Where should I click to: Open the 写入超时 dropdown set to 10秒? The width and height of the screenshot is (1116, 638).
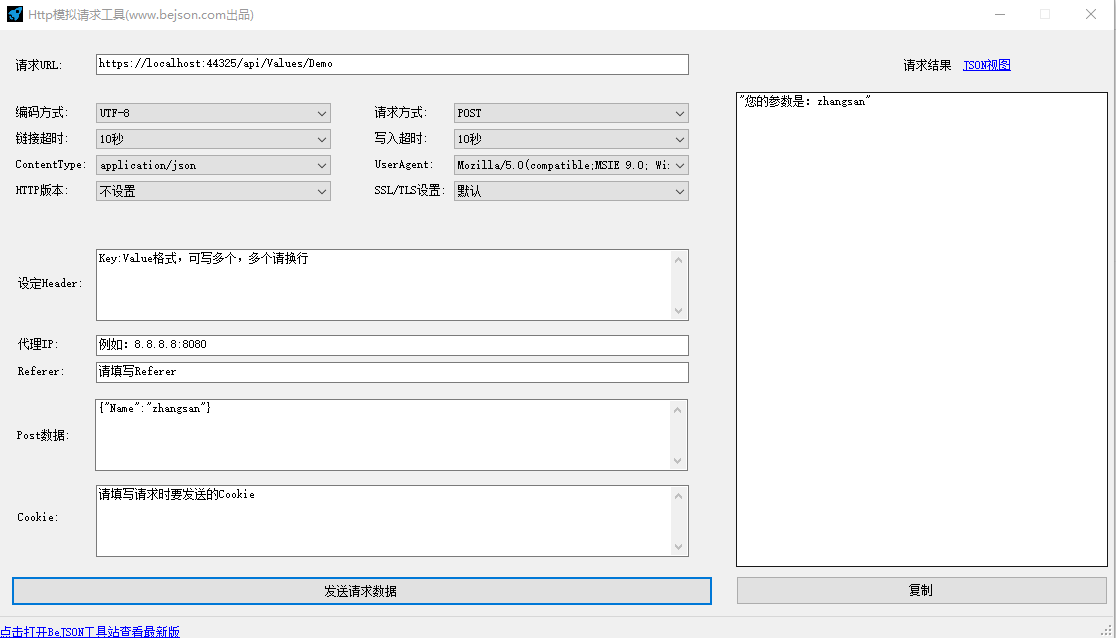click(679, 138)
